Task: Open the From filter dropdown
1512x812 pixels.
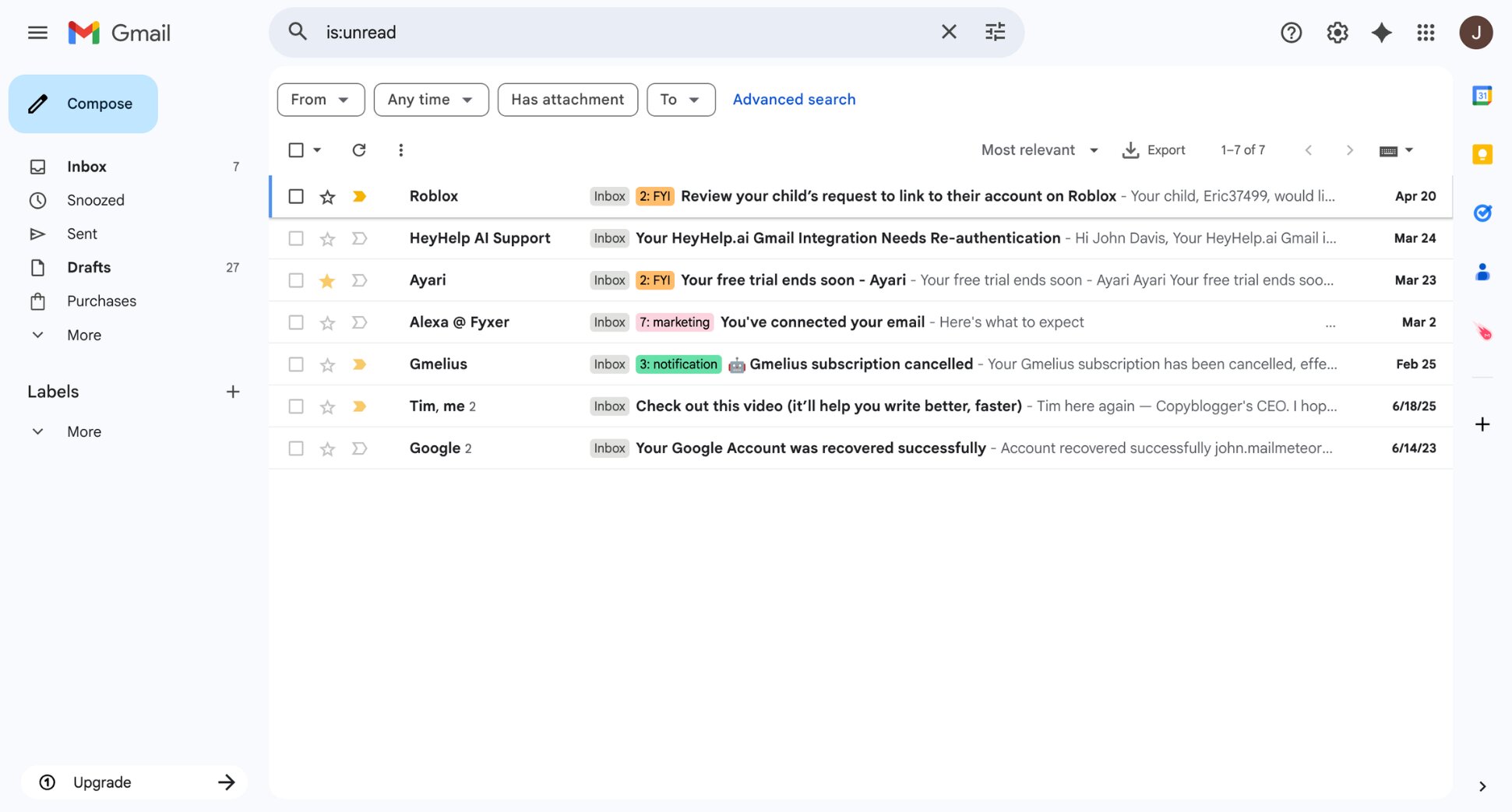Action: (x=321, y=100)
